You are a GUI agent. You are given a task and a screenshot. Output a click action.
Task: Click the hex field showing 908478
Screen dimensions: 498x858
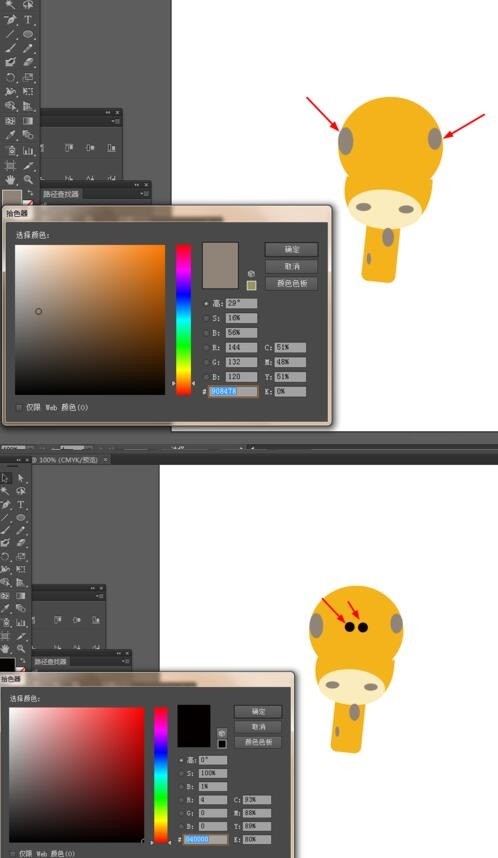(x=233, y=391)
